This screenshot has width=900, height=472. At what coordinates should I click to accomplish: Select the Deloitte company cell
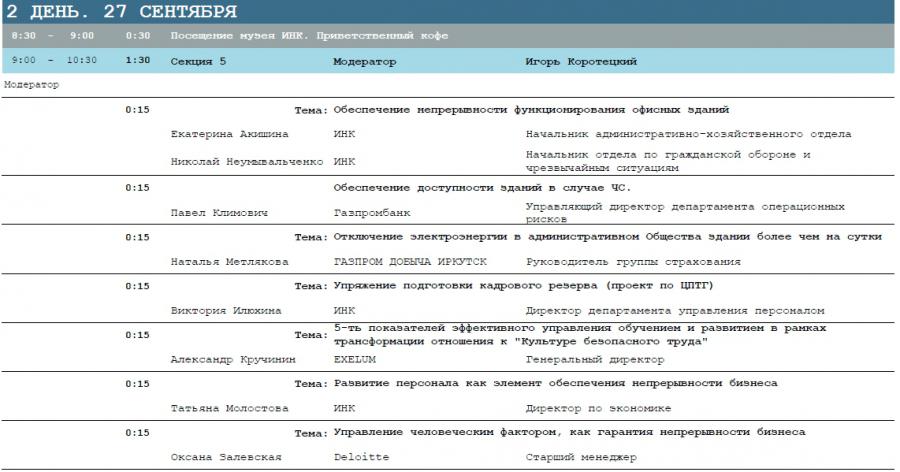tap(360, 457)
